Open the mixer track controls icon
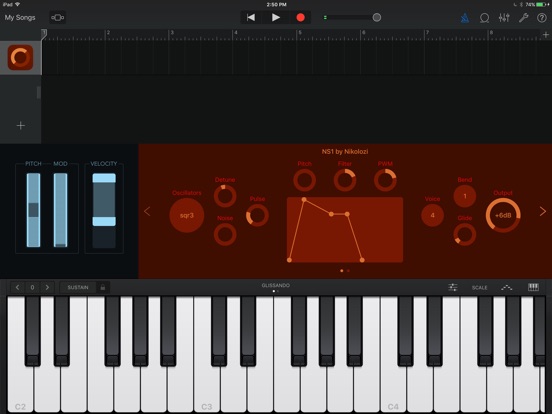 point(504,18)
